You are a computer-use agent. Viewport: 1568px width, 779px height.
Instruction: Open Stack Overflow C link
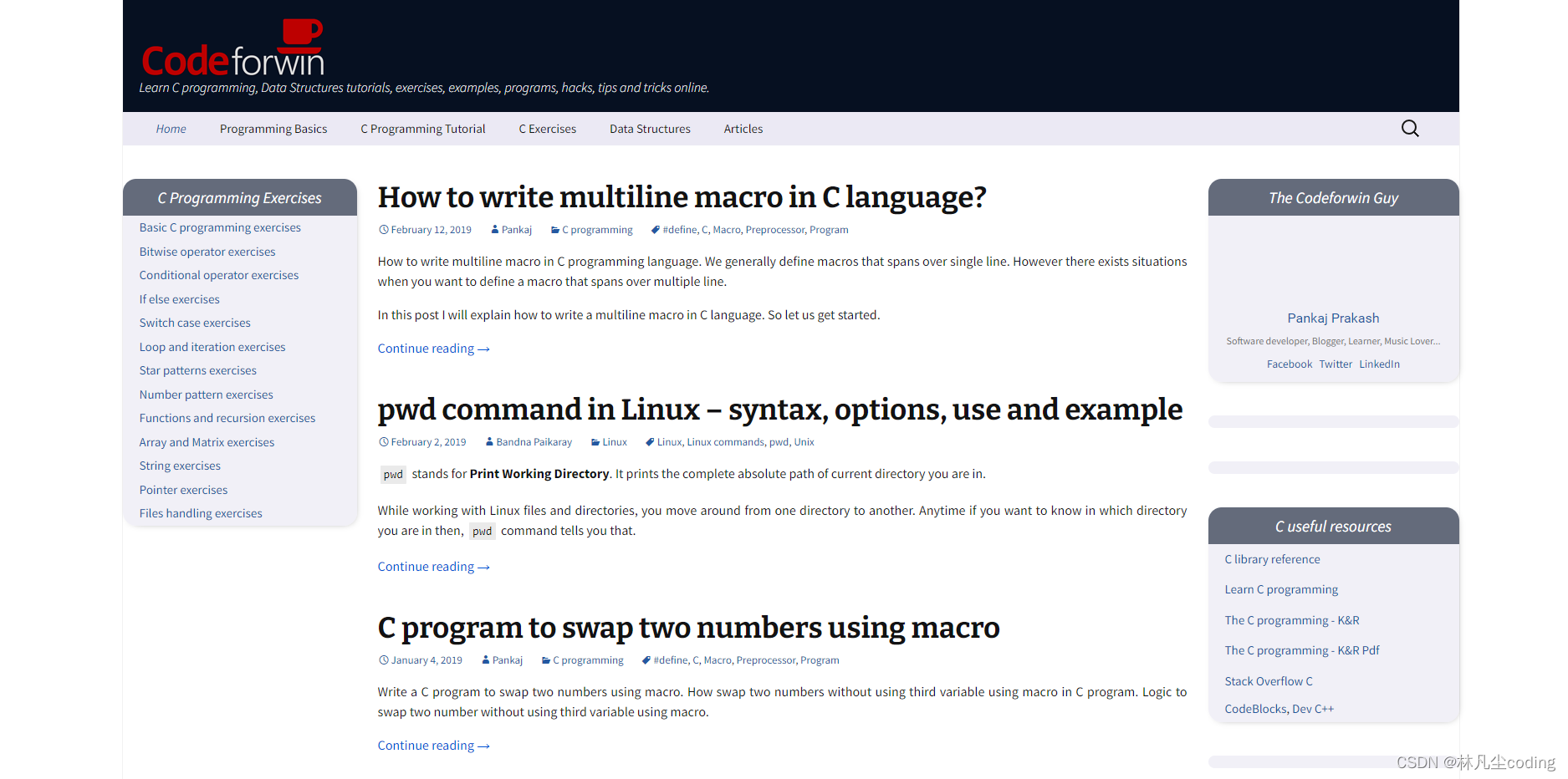(x=1269, y=681)
